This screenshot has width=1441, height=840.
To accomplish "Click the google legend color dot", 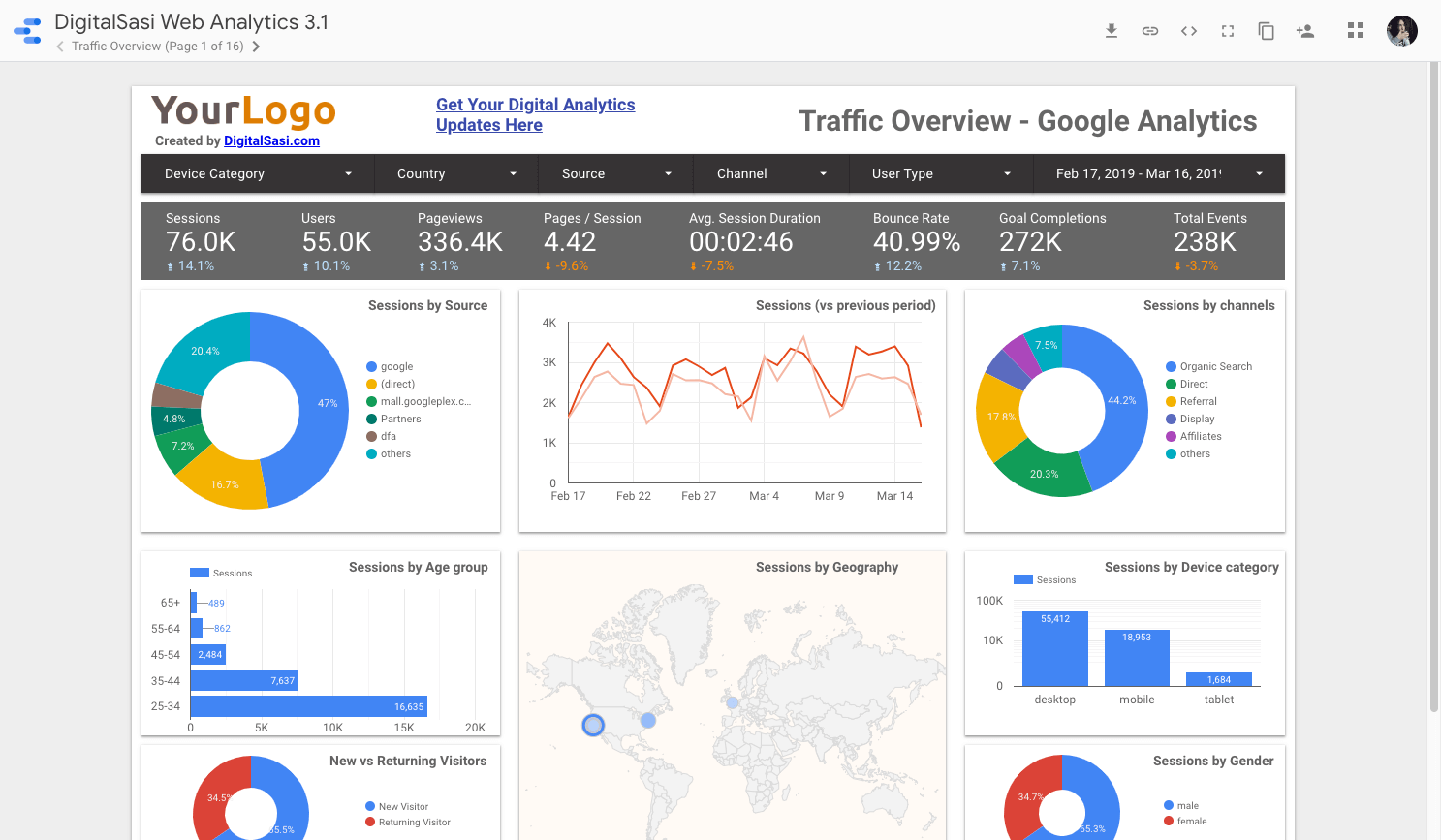I will [371, 367].
